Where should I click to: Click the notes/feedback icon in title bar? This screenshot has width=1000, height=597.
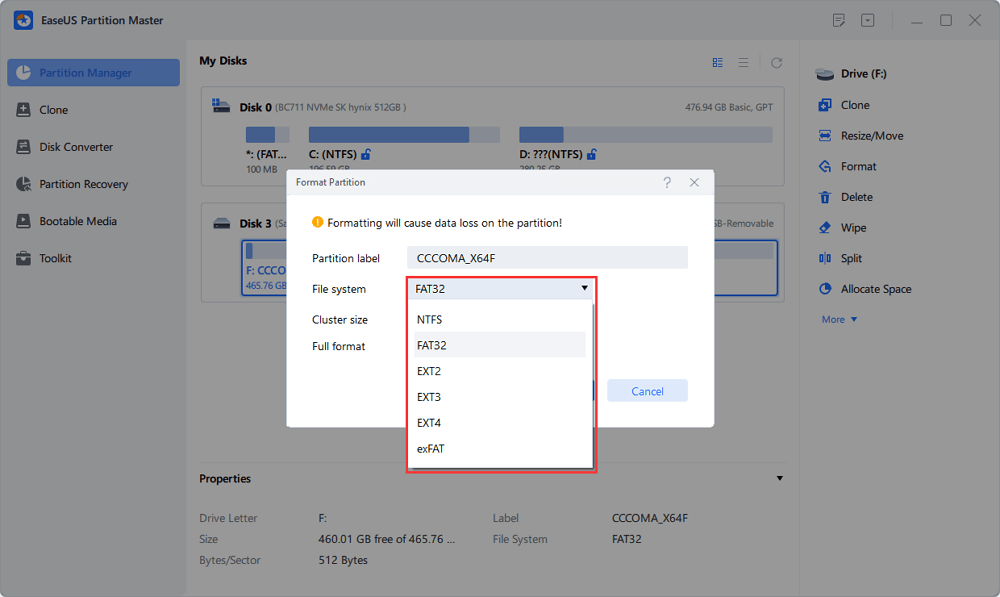pyautogui.click(x=839, y=20)
